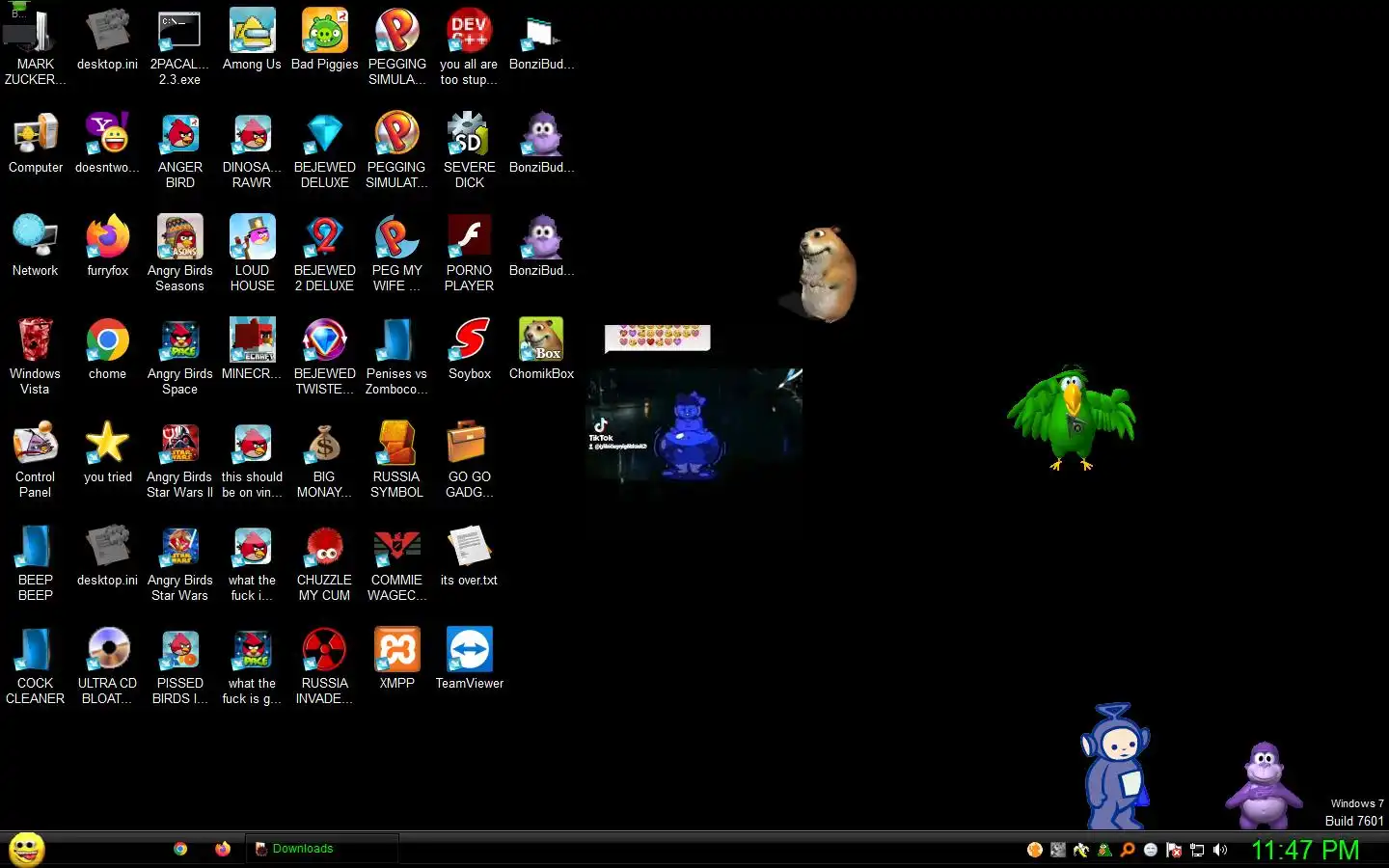1389x868 pixels.
Task: Click the TikTok video thumbnail
Action: [694, 424]
